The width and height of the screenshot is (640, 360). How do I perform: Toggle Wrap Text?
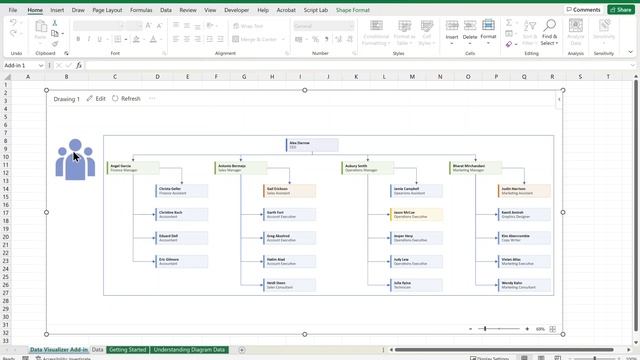coord(248,26)
